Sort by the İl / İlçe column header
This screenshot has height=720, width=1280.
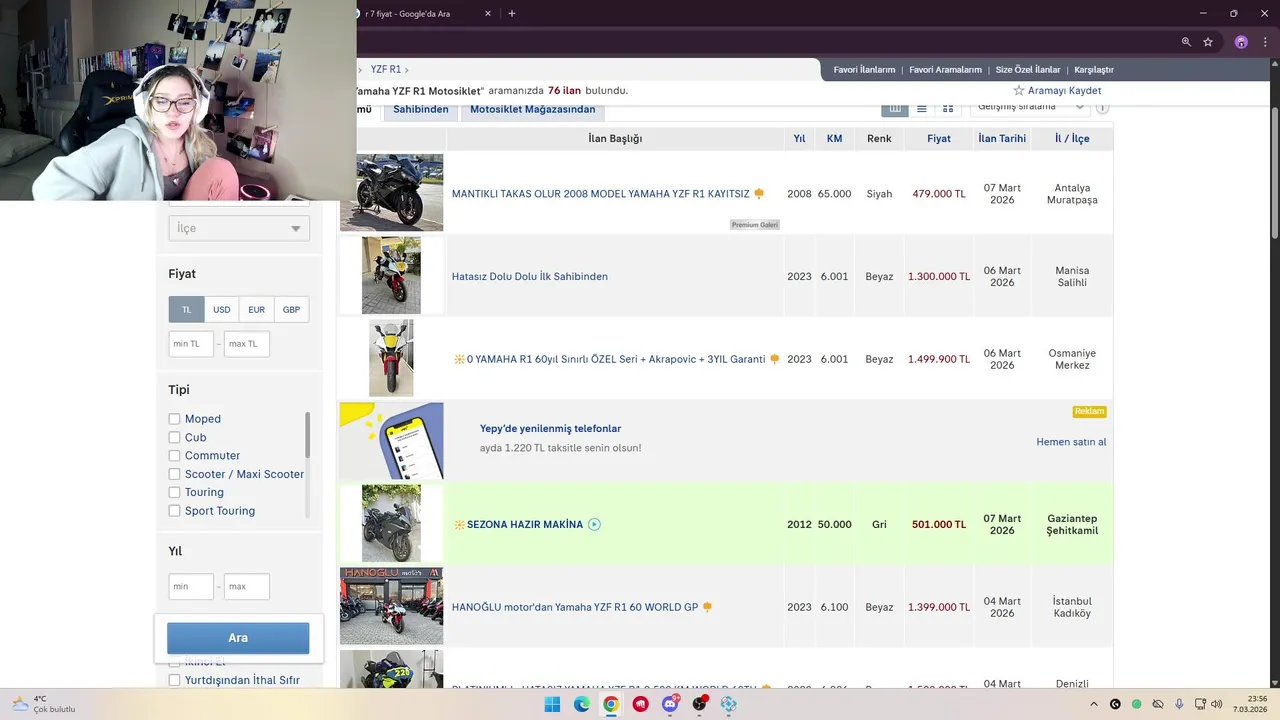[1072, 139]
